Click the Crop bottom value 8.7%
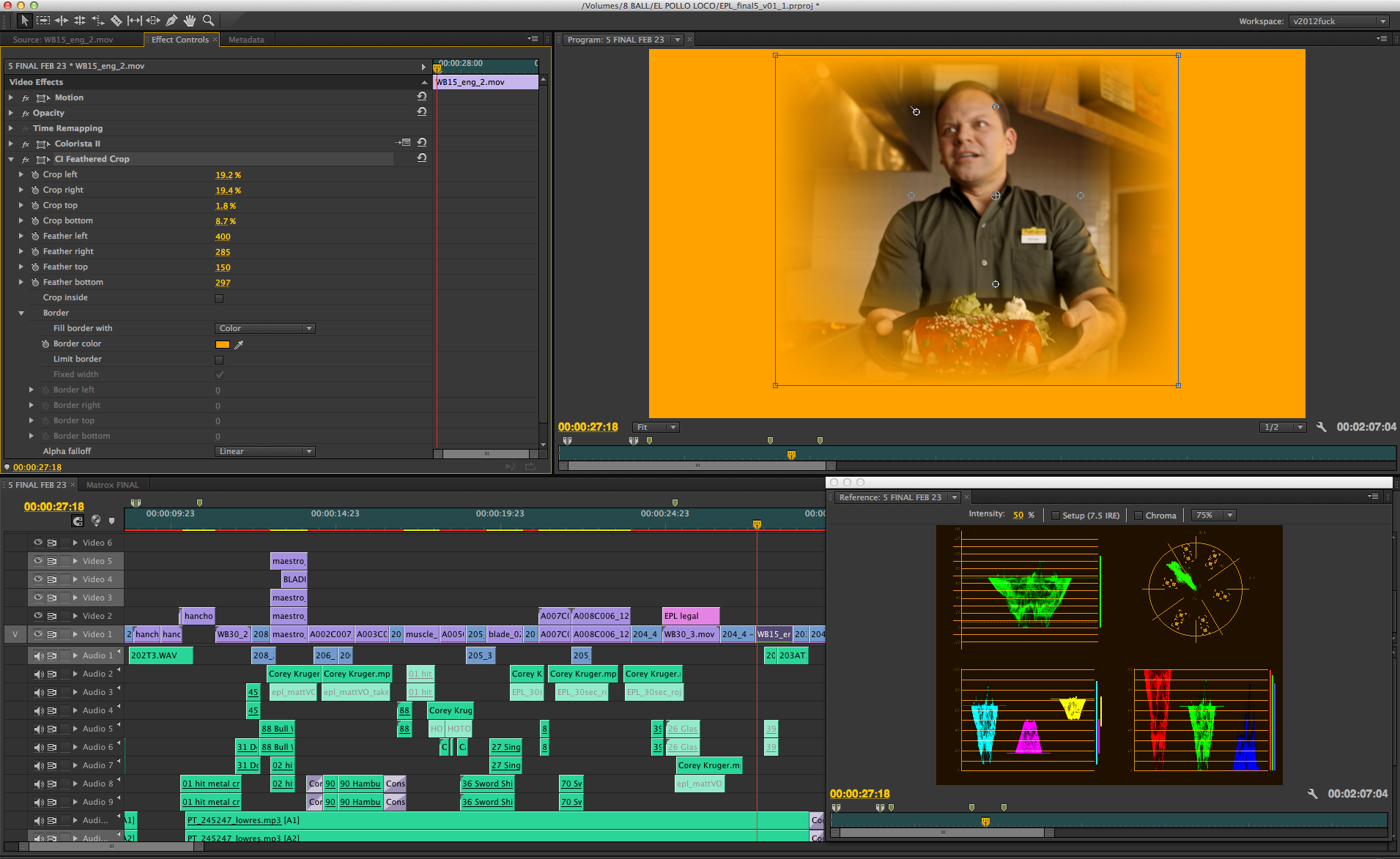 [226, 221]
